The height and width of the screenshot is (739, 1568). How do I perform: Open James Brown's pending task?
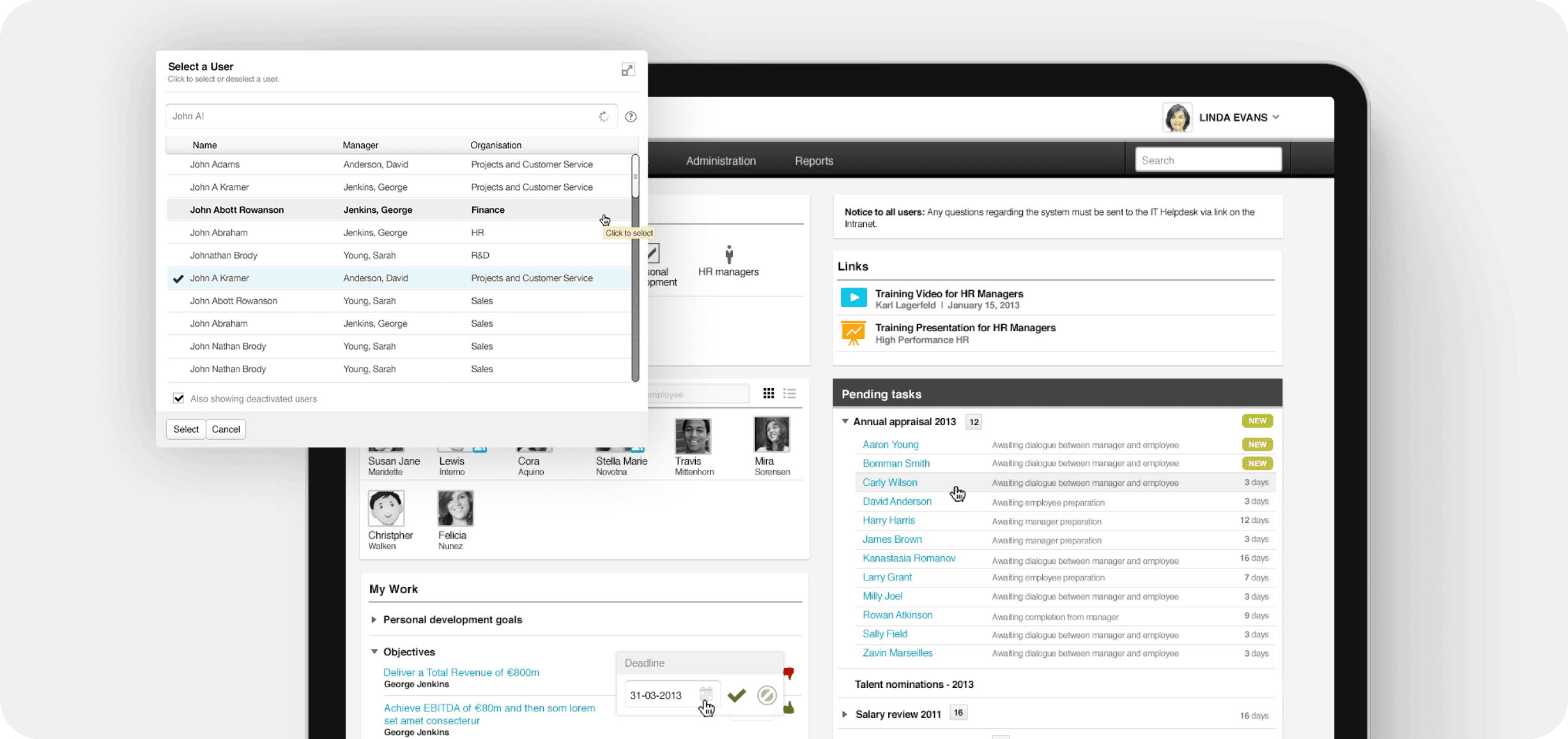coord(892,539)
